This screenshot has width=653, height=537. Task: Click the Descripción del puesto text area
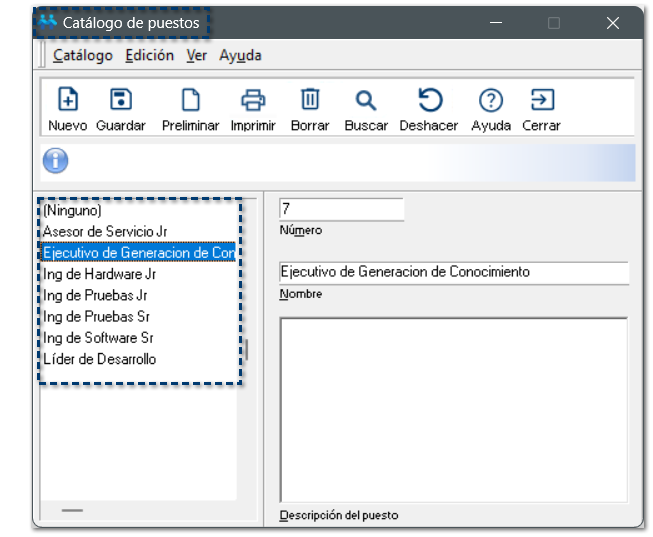coord(453,410)
